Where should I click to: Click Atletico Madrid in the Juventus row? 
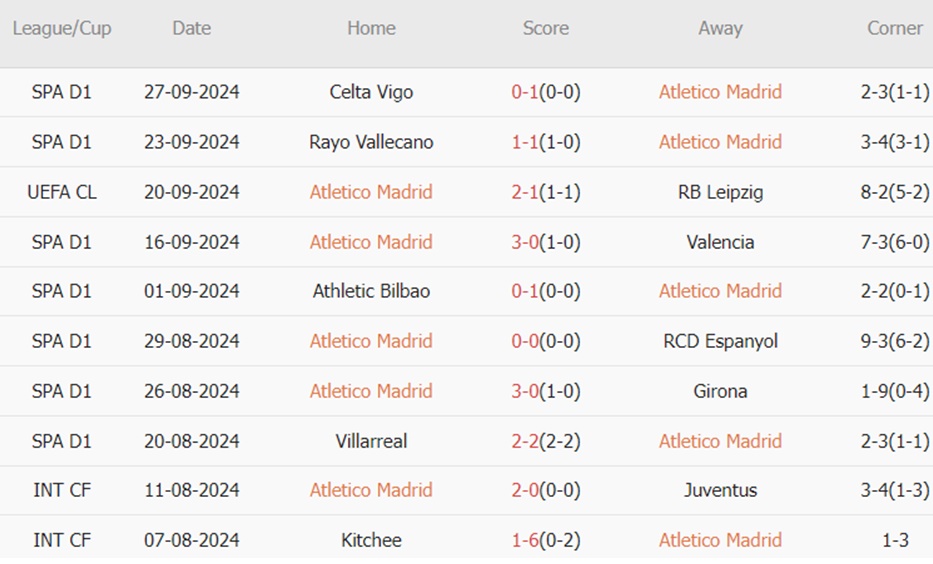(x=371, y=490)
